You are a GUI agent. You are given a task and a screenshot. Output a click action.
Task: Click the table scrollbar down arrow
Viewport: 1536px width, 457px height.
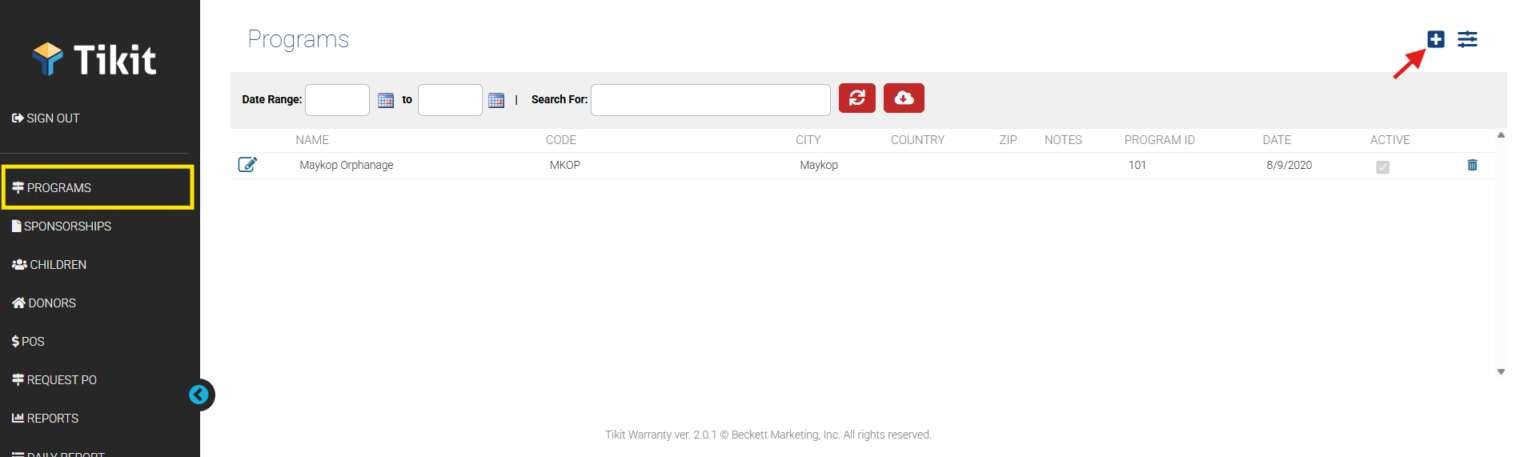tap(1500, 371)
